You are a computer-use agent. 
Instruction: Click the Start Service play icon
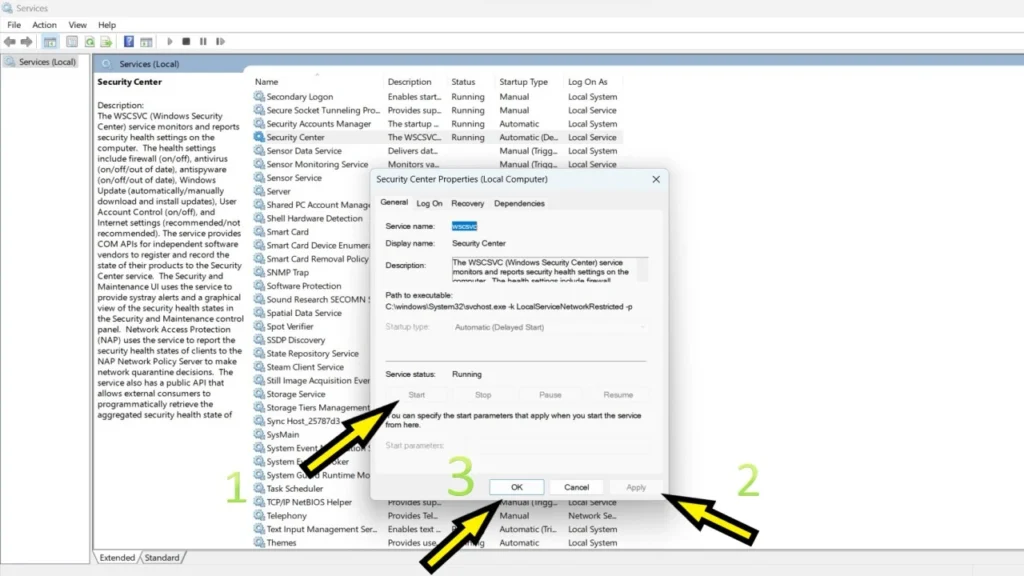coord(170,42)
